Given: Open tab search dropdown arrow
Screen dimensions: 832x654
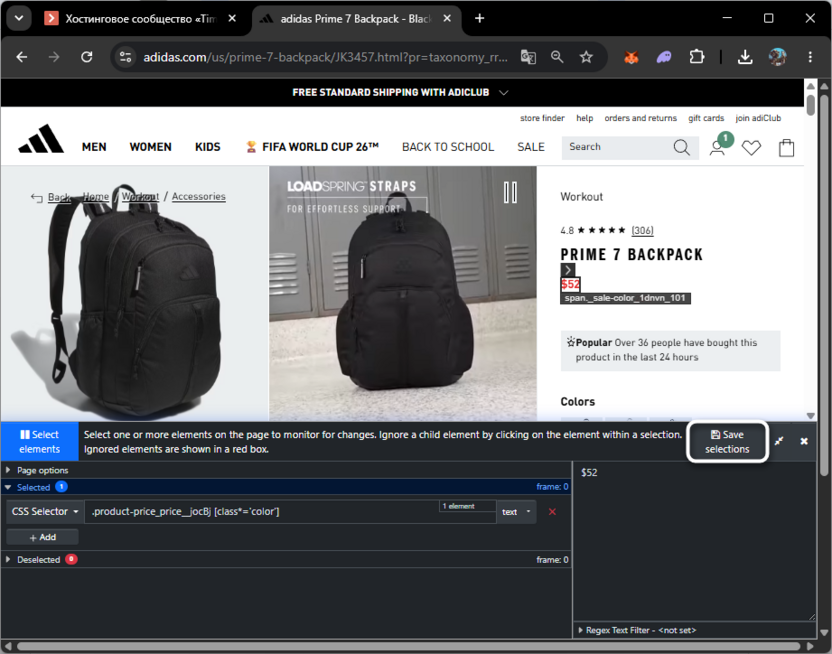Looking at the screenshot, I should (19, 19).
